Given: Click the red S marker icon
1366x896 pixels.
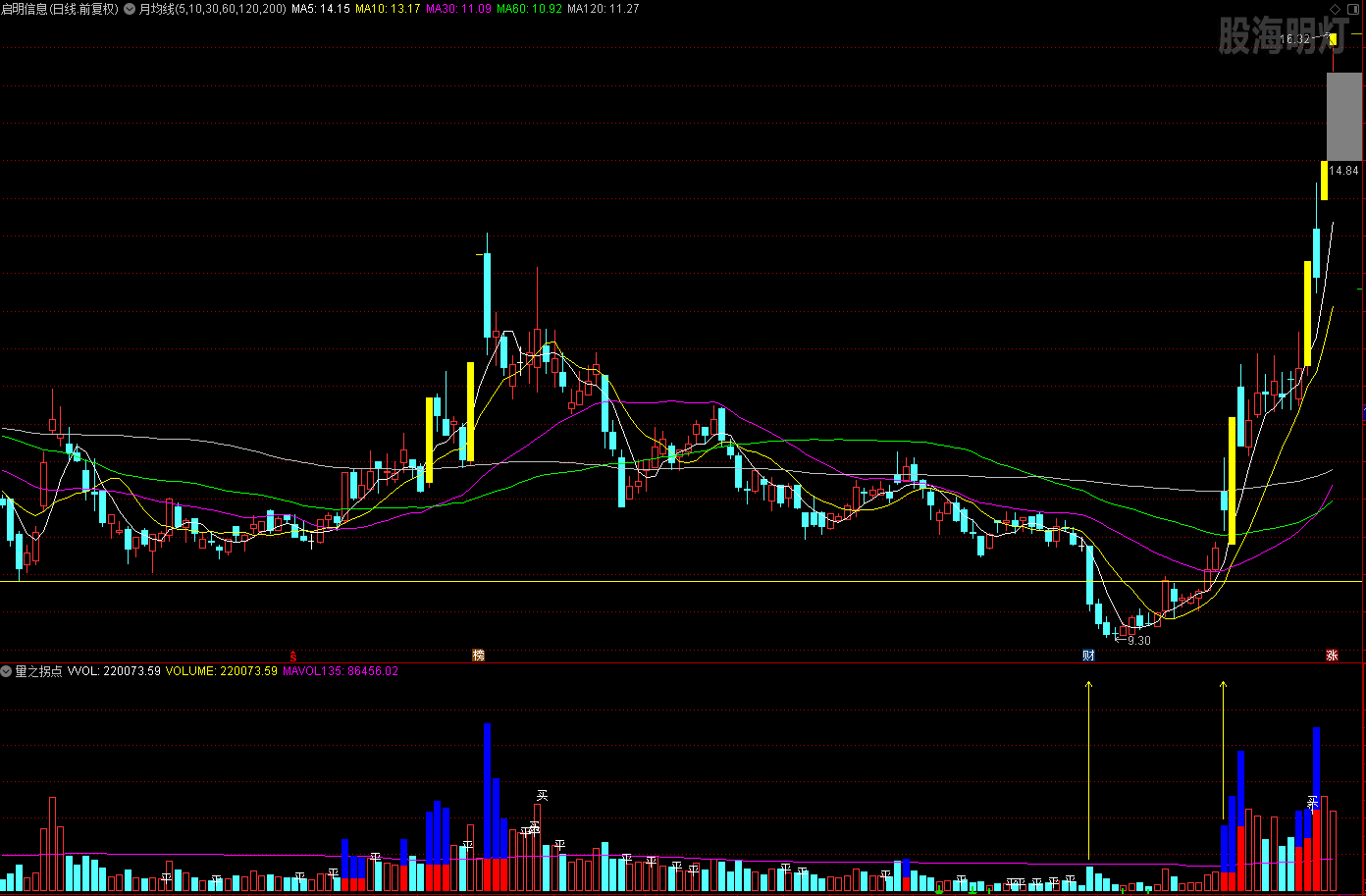Looking at the screenshot, I should [292, 656].
